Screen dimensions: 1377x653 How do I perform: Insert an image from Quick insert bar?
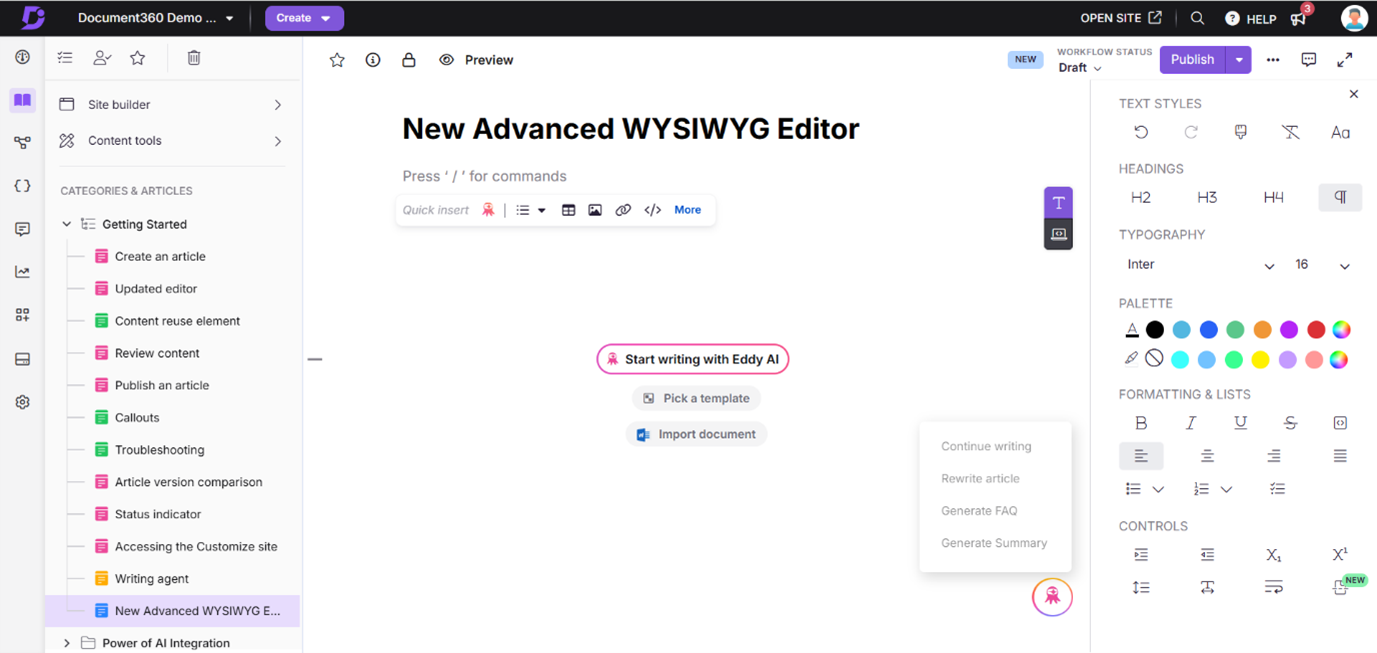[595, 210]
